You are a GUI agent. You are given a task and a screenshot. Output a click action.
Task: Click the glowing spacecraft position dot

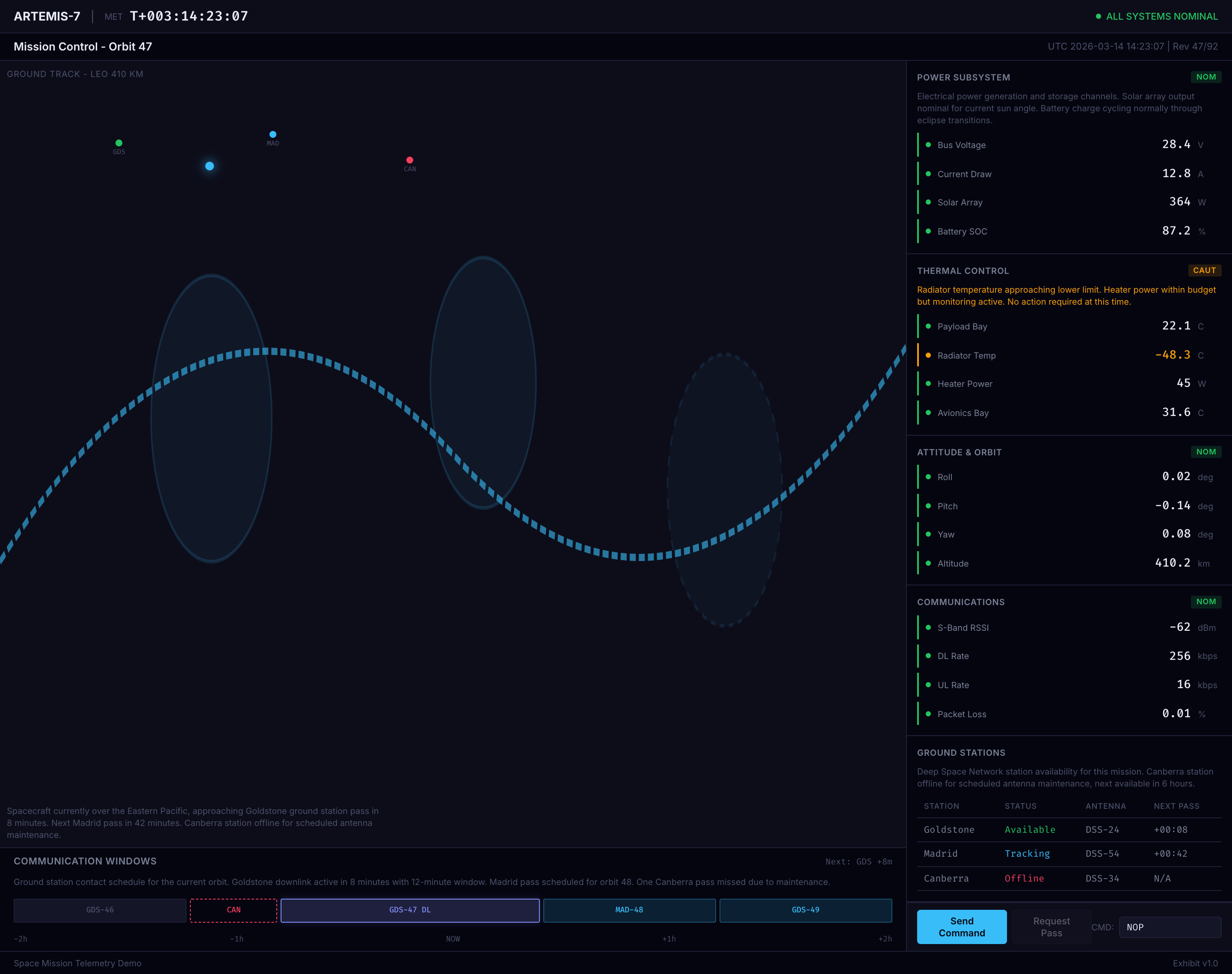[x=209, y=166]
